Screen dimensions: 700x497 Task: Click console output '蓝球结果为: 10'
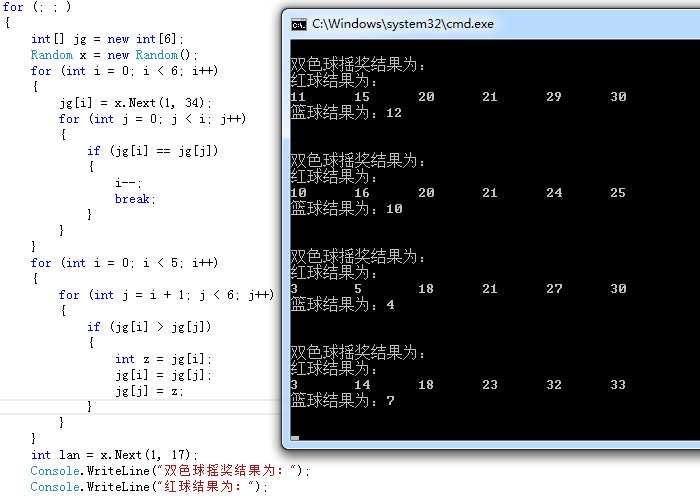(346, 209)
